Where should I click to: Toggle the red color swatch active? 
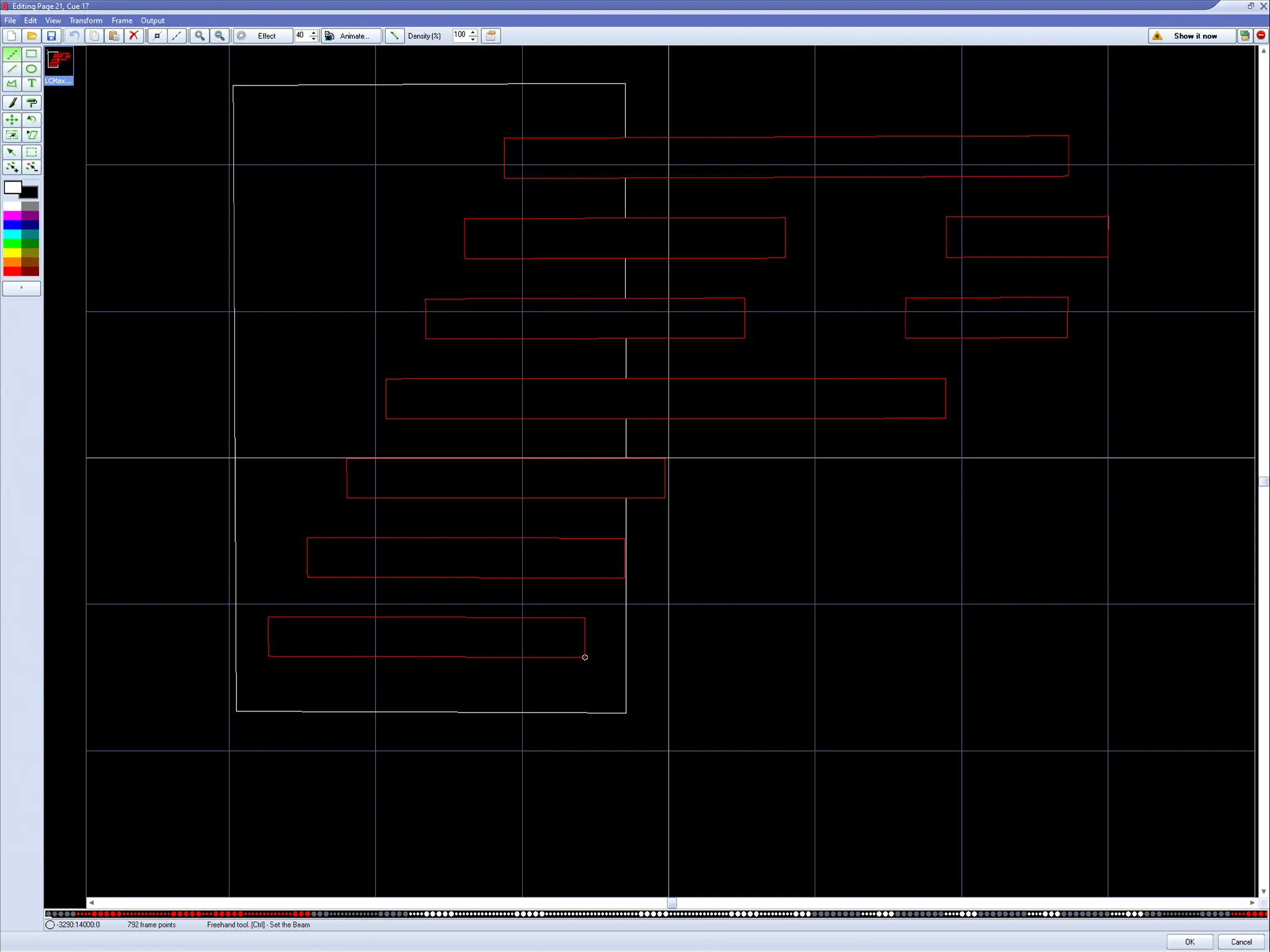[11, 270]
